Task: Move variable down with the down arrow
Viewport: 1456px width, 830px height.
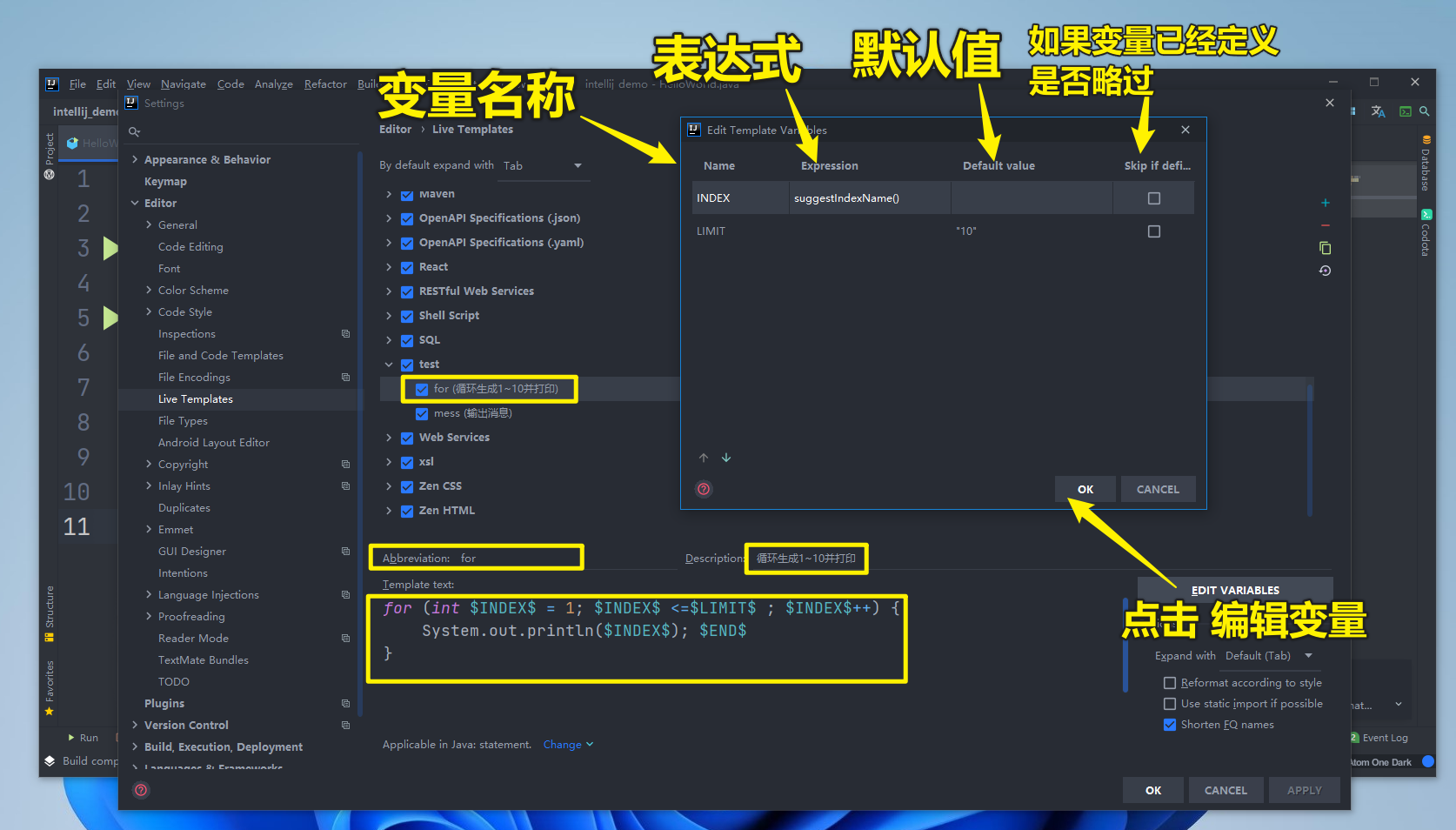Action: [x=726, y=458]
